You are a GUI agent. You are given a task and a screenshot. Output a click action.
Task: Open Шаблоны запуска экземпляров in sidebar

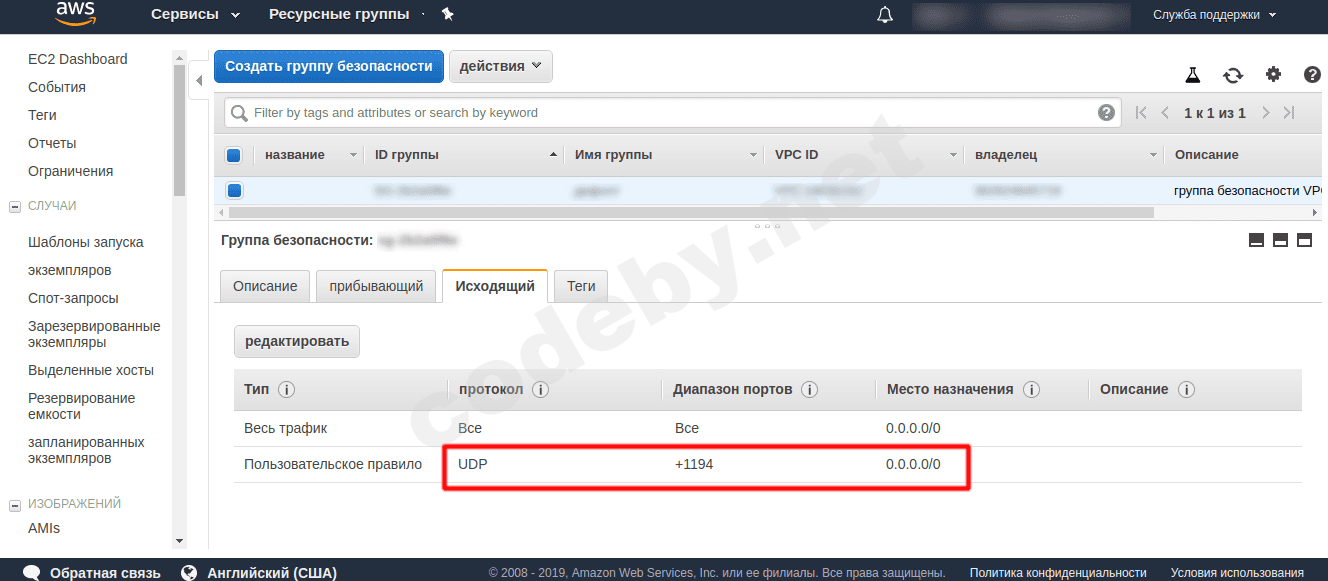(86, 256)
